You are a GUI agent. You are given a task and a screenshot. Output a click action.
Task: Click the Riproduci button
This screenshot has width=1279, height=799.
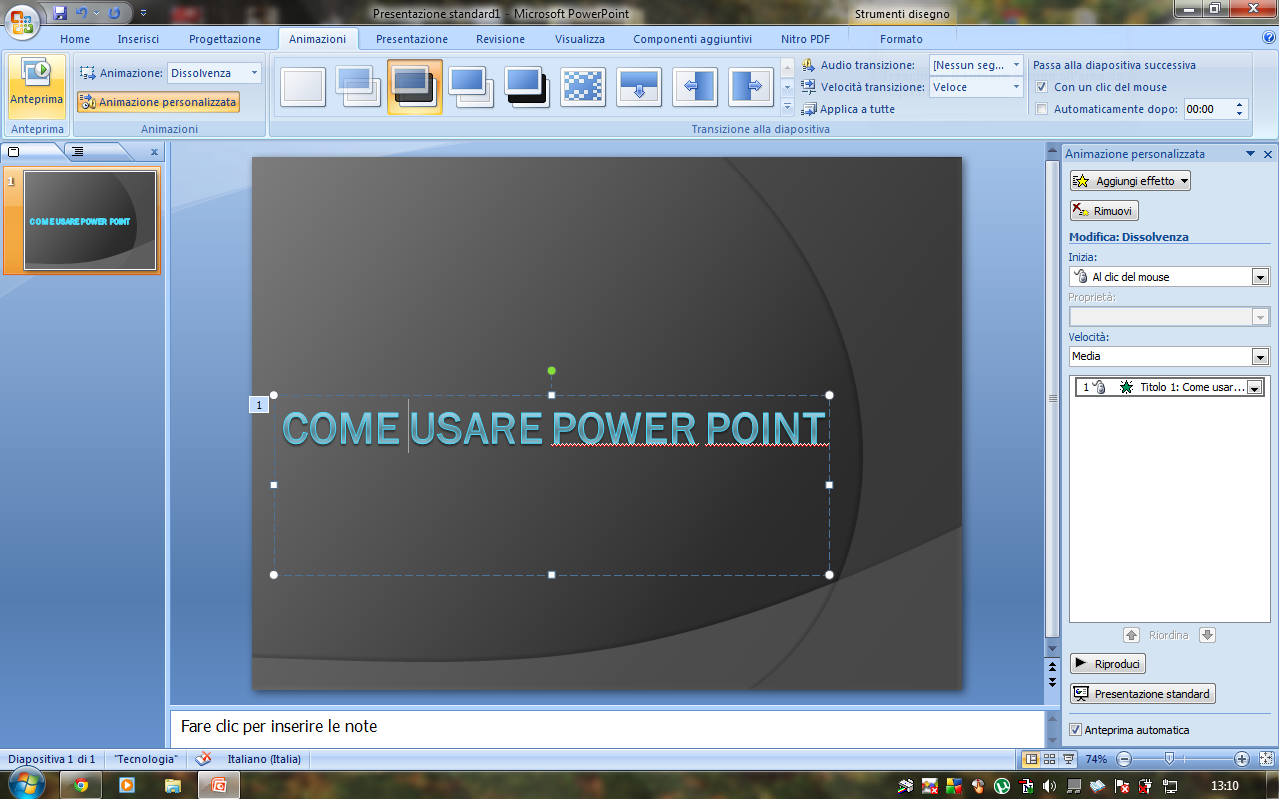tap(1108, 664)
